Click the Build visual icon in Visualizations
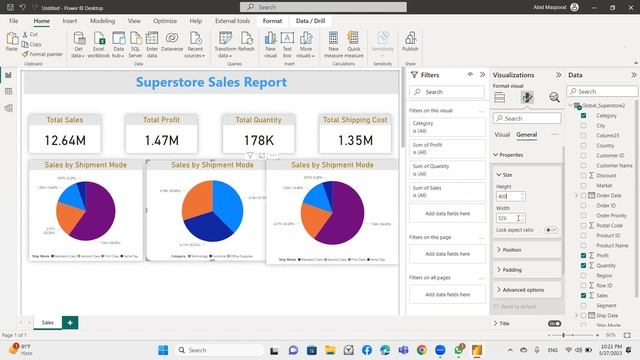This screenshot has width=640, height=360. point(500,97)
